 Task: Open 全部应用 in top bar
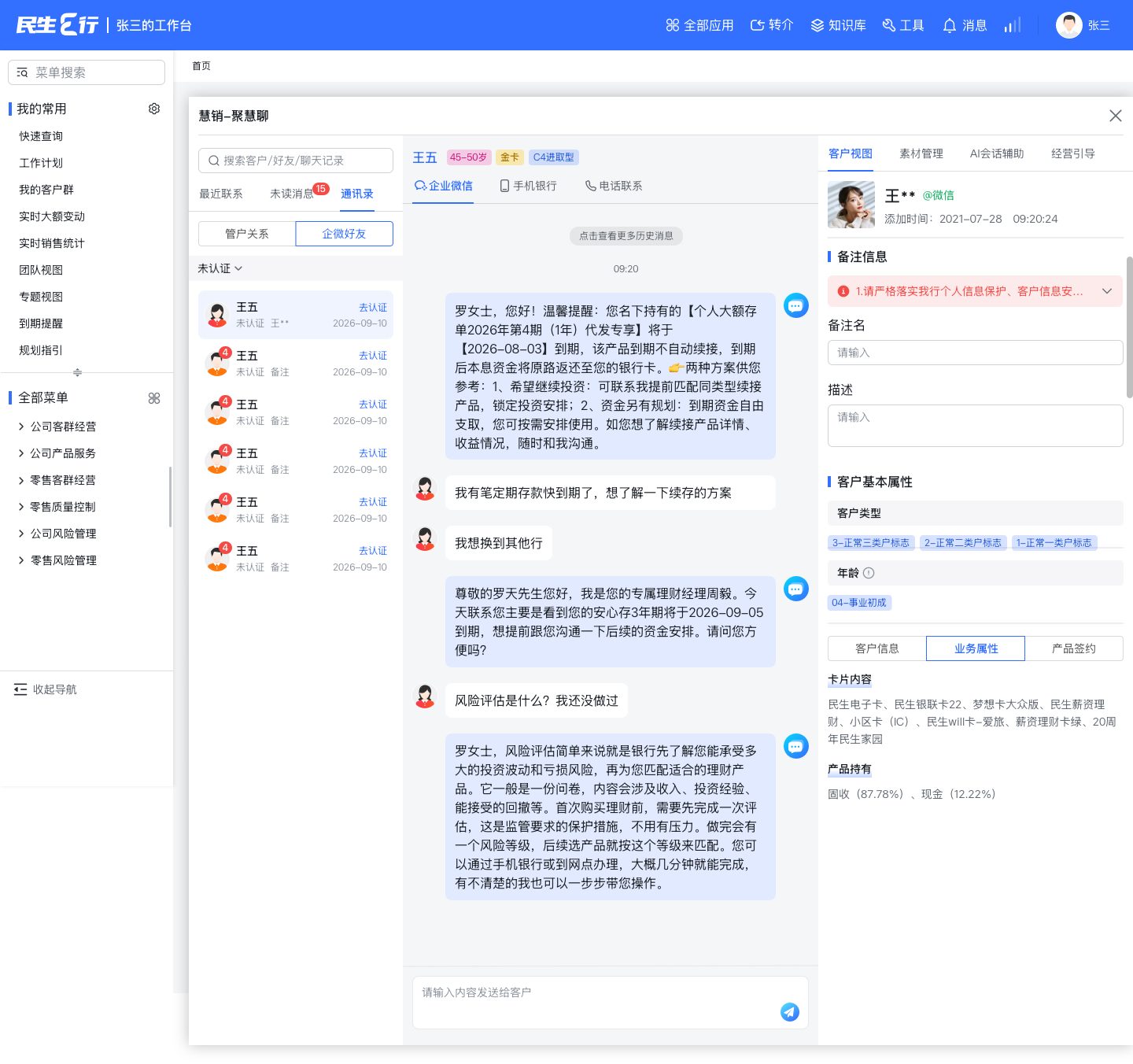699,25
